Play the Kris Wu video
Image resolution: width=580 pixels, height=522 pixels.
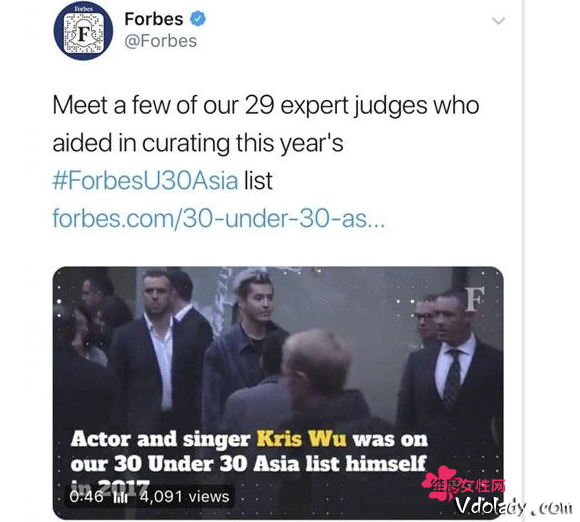click(x=278, y=392)
